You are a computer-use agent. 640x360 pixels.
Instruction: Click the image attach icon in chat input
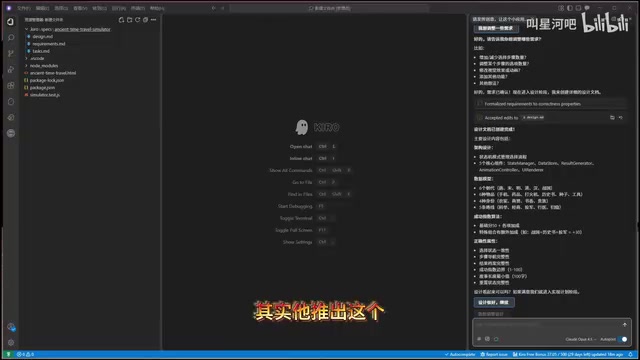point(487,339)
